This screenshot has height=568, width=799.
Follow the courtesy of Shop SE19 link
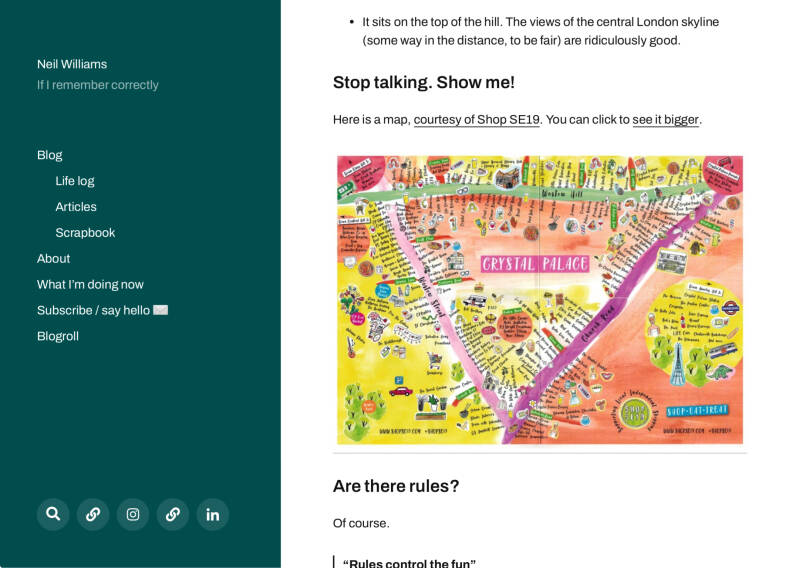(476, 120)
